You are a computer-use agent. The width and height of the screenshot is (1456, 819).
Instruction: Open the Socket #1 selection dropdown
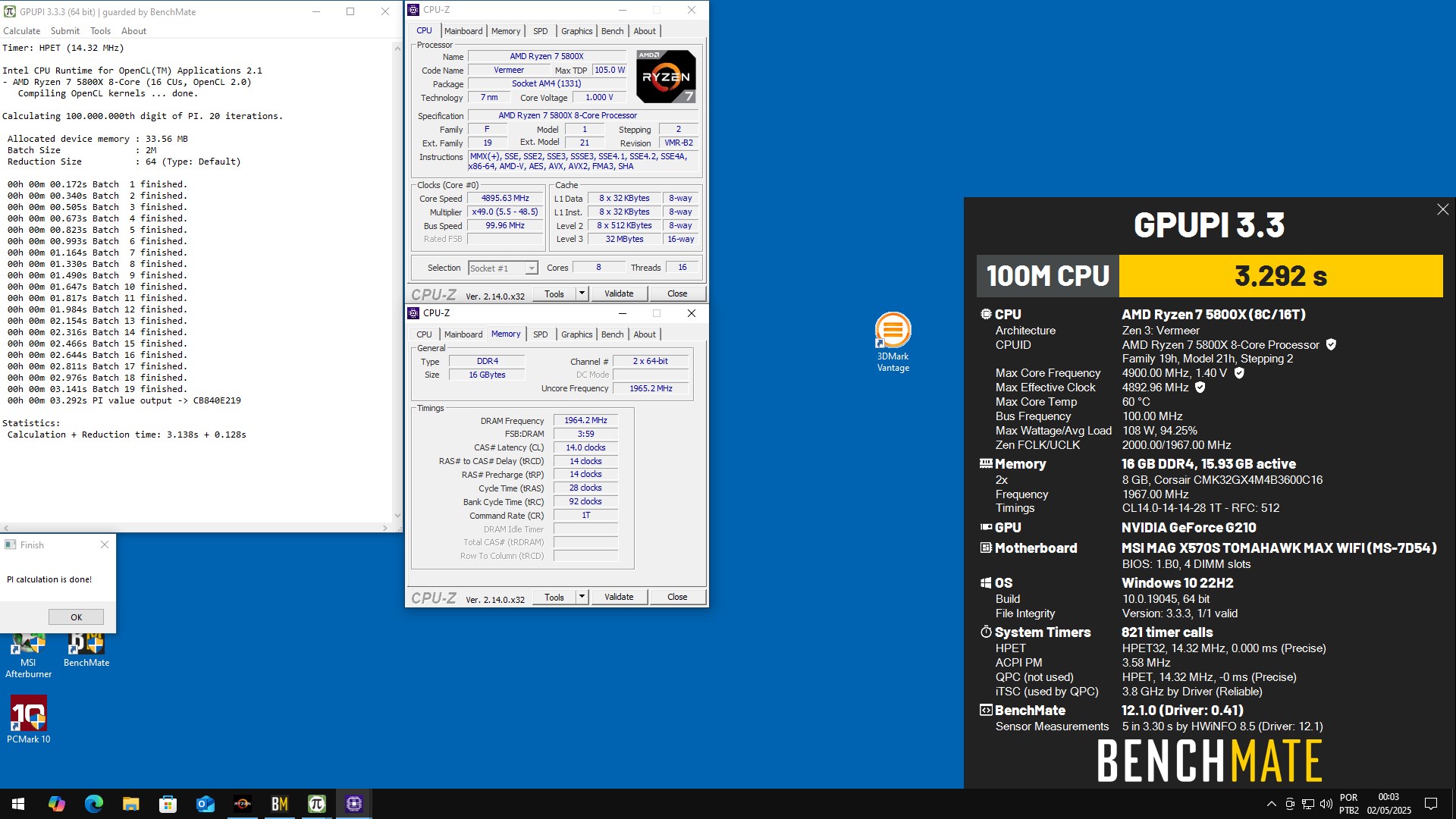pyautogui.click(x=503, y=268)
